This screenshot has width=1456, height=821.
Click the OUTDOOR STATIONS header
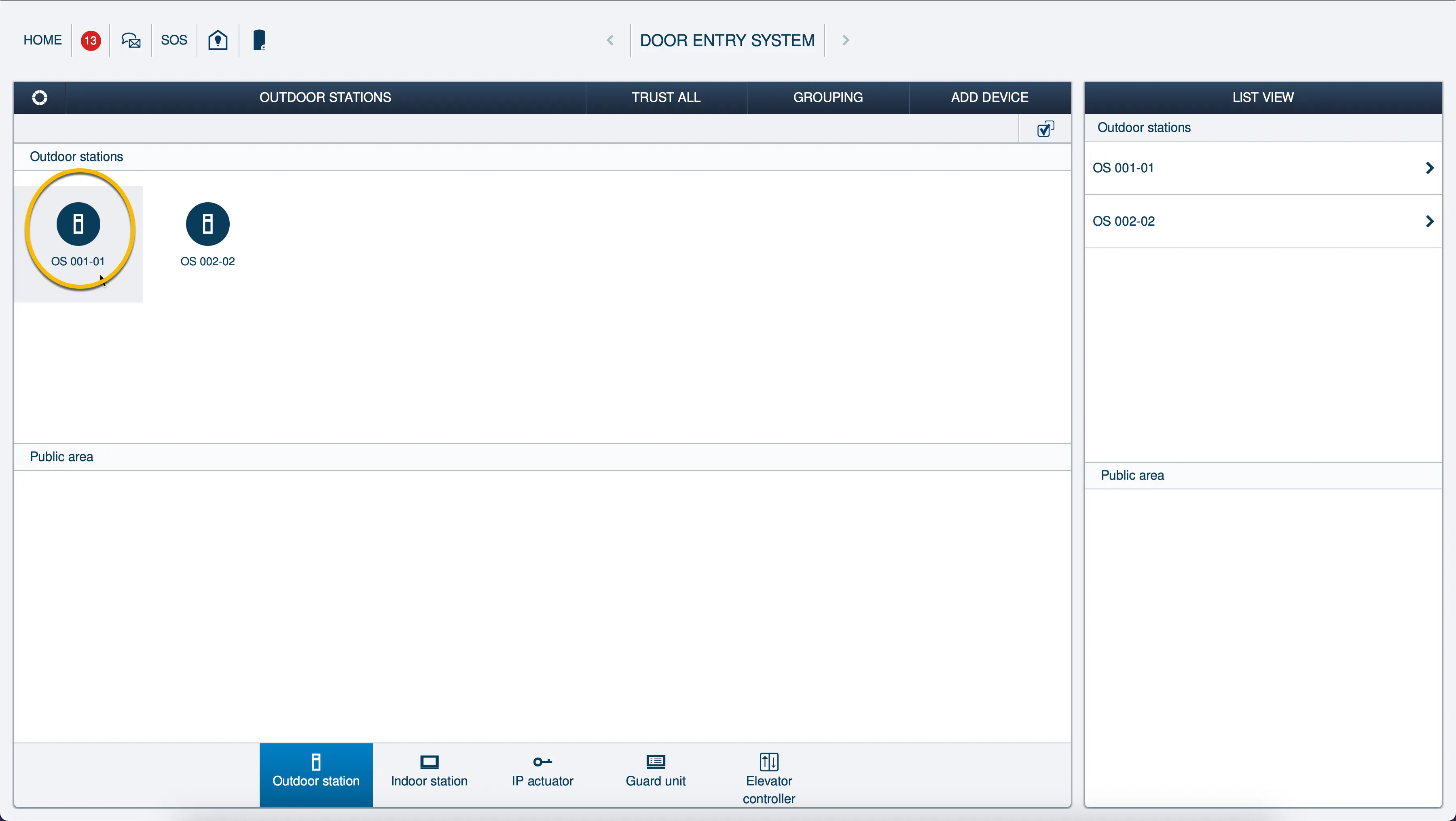[325, 97]
